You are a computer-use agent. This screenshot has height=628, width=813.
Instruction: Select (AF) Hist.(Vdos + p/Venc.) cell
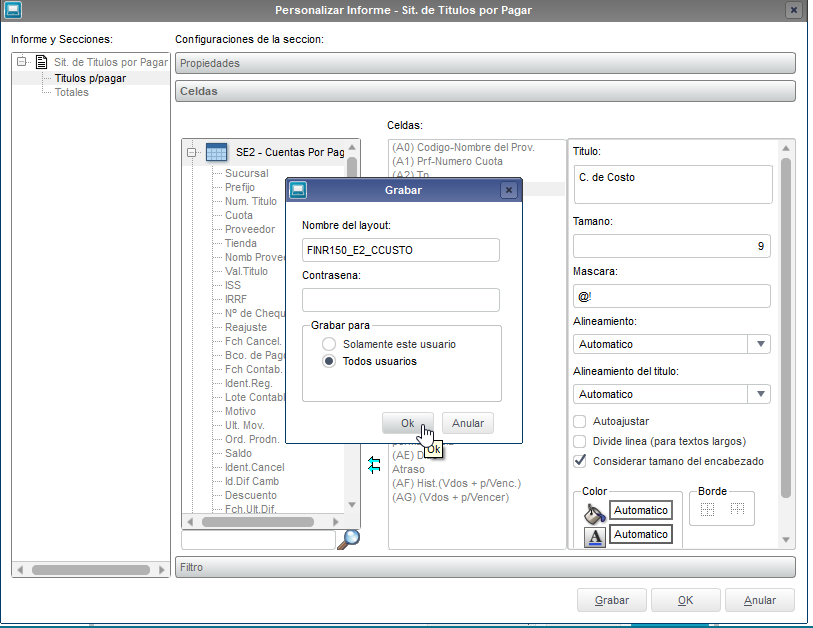click(x=456, y=483)
